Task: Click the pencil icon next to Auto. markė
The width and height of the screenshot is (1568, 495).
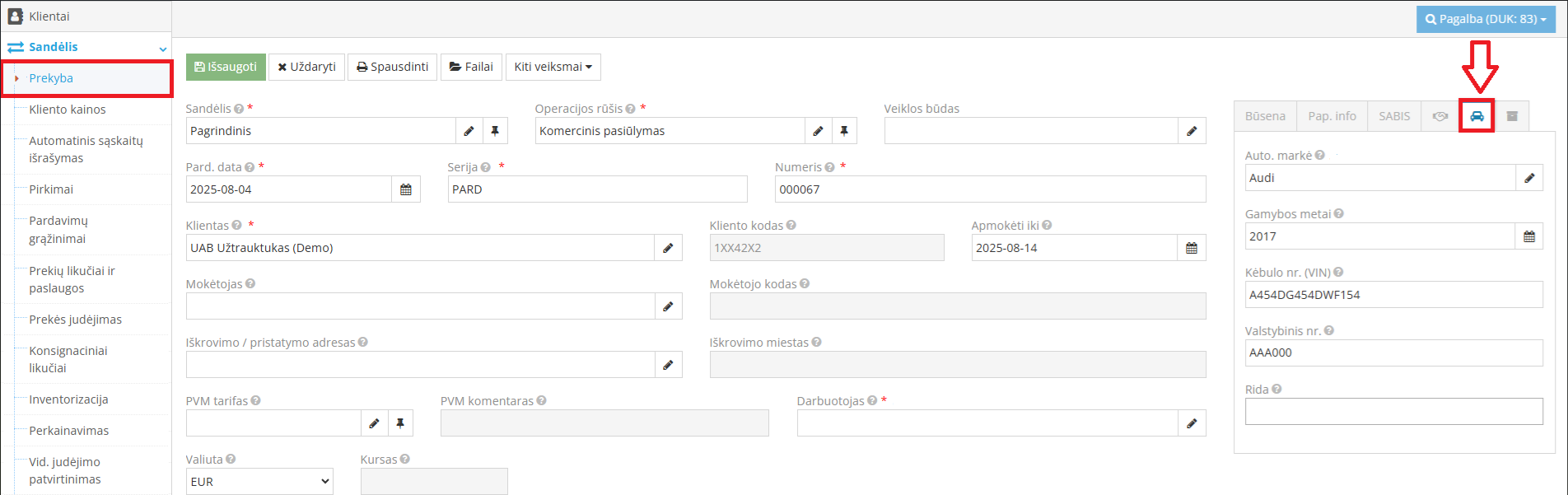Action: 1529,178
